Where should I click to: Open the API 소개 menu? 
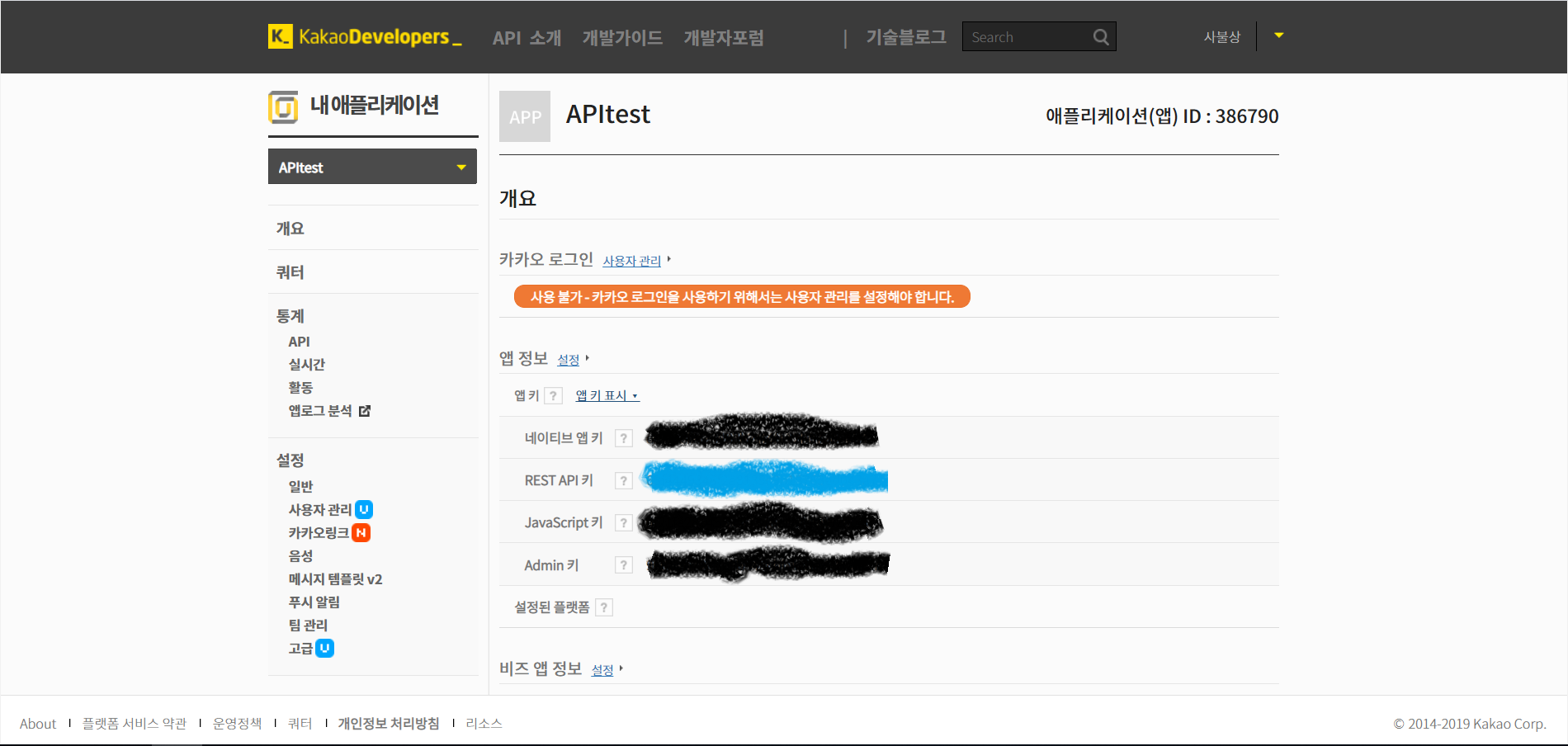(527, 37)
